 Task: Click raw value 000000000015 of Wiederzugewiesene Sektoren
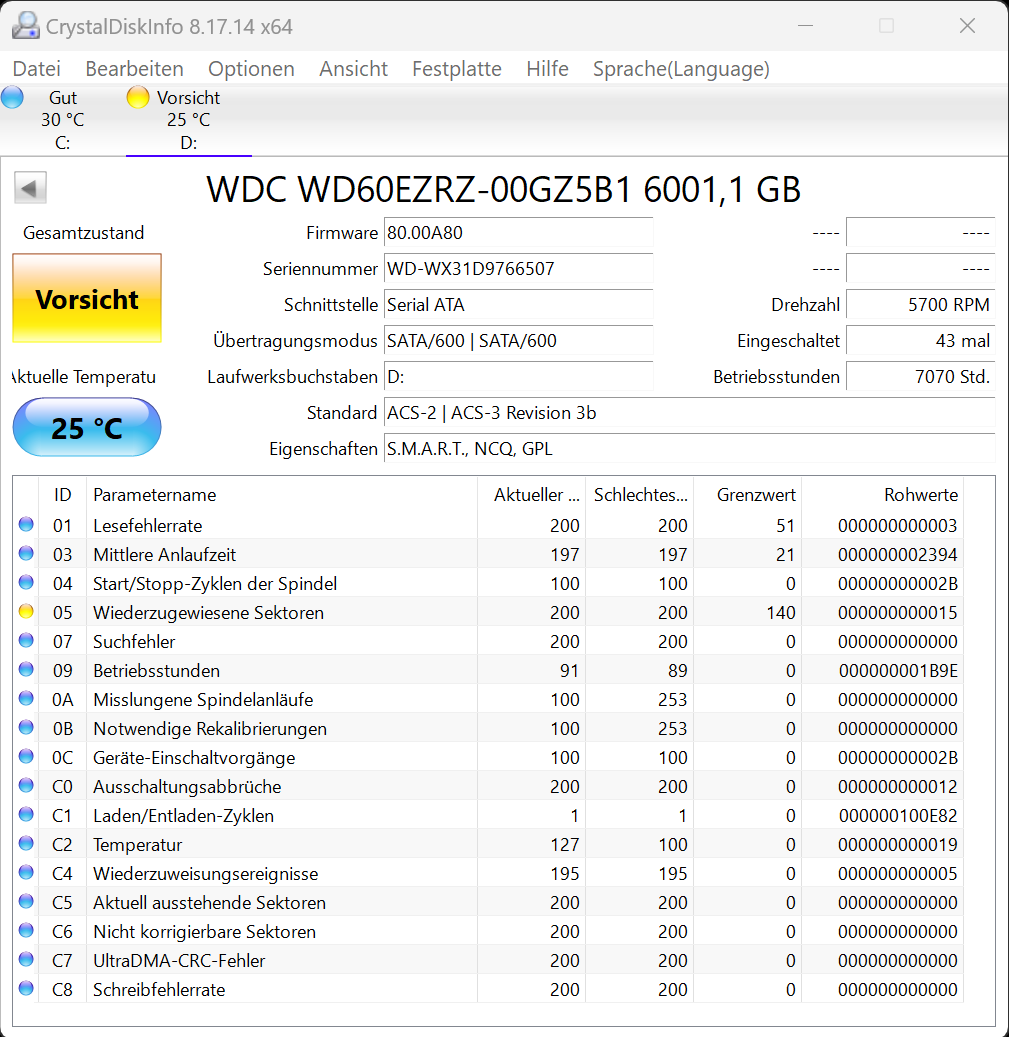tap(898, 613)
